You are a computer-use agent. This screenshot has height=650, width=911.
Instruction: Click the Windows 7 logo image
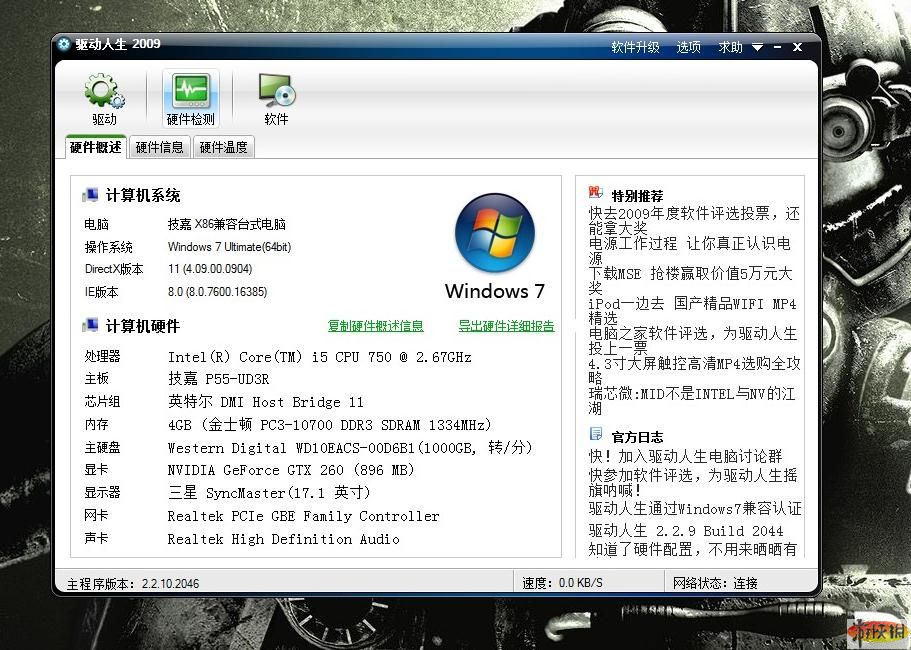tap(494, 233)
